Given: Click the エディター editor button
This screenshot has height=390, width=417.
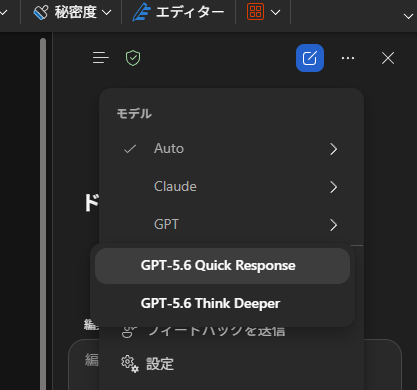Looking at the screenshot, I should 178,12.
